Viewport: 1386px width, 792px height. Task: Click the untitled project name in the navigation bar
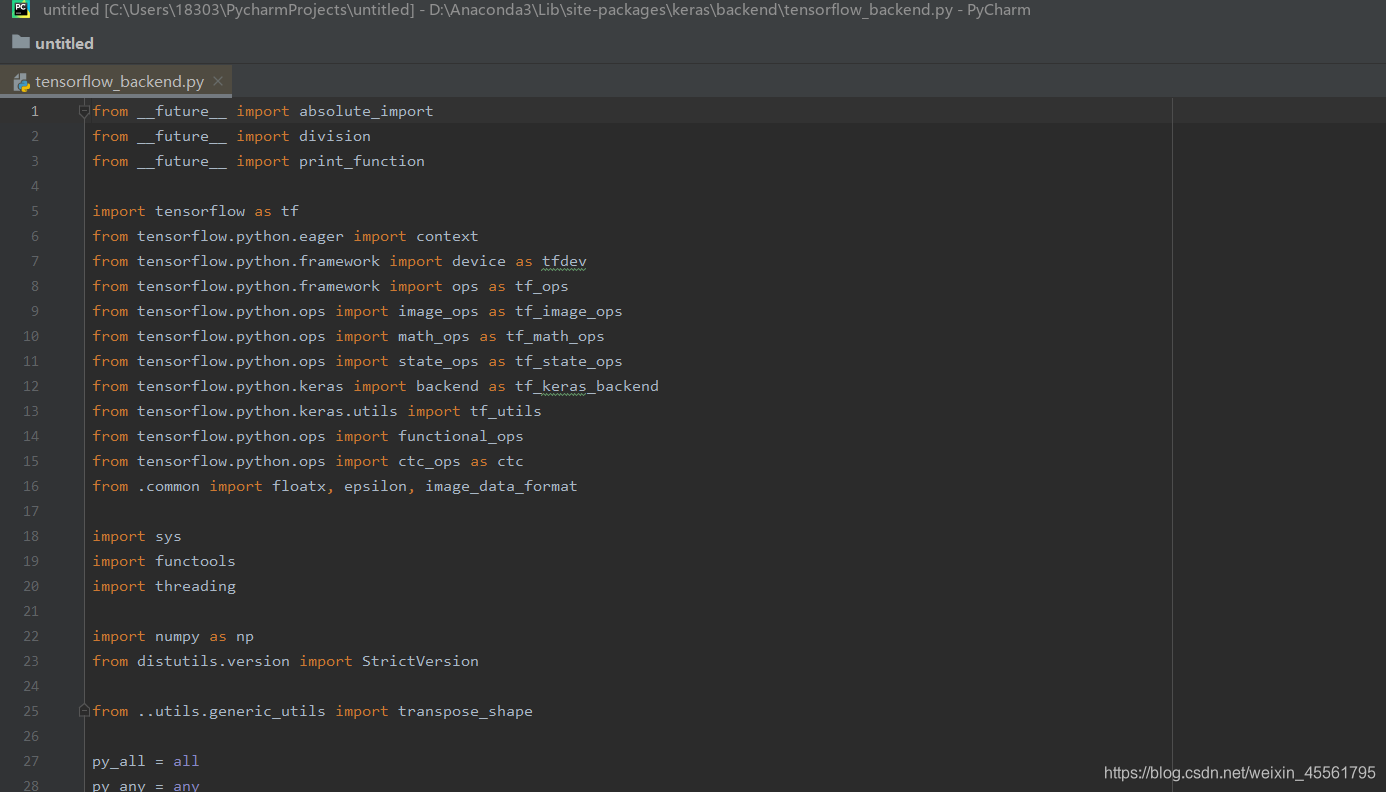click(x=66, y=42)
